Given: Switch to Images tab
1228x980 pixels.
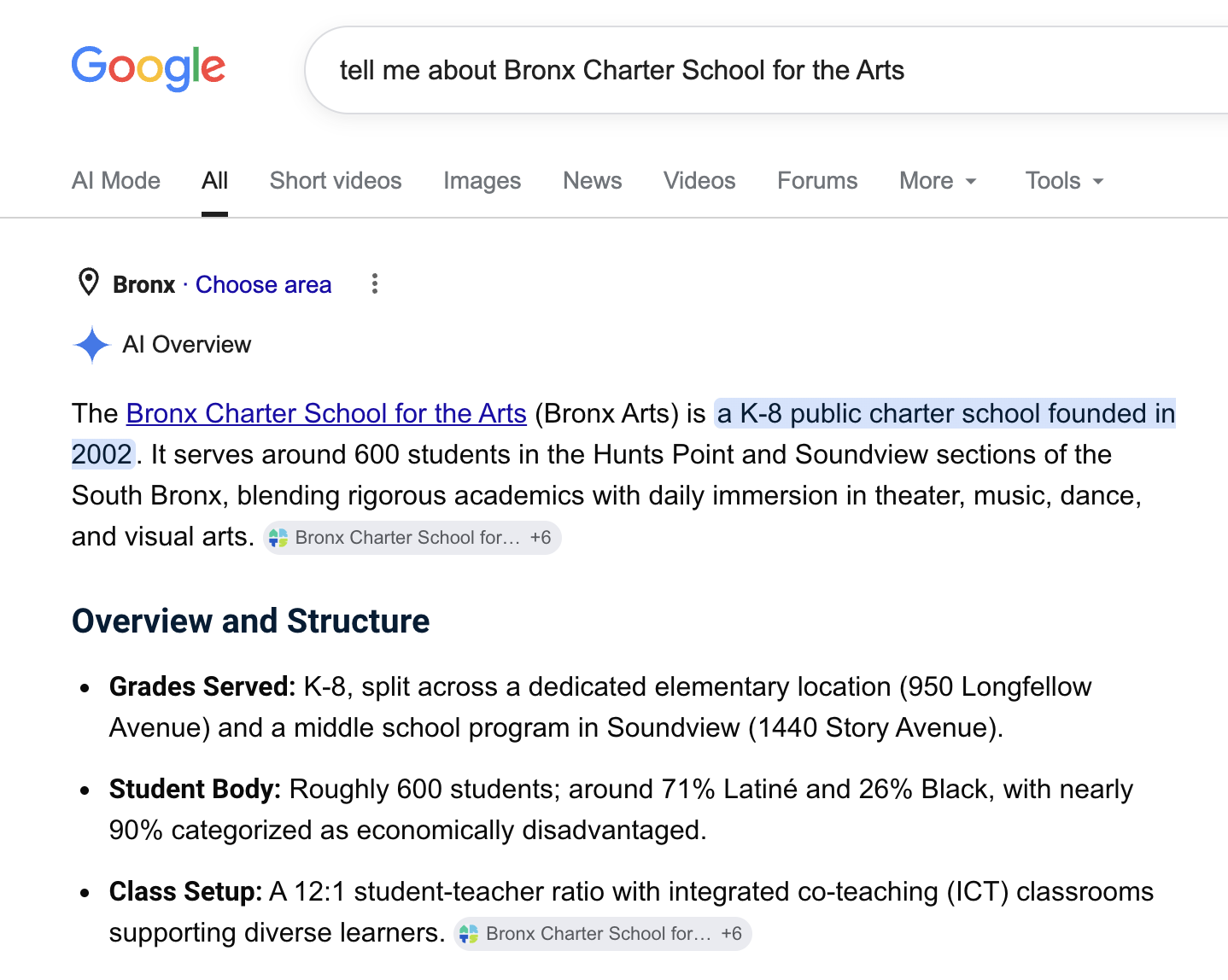Looking at the screenshot, I should (x=482, y=181).
